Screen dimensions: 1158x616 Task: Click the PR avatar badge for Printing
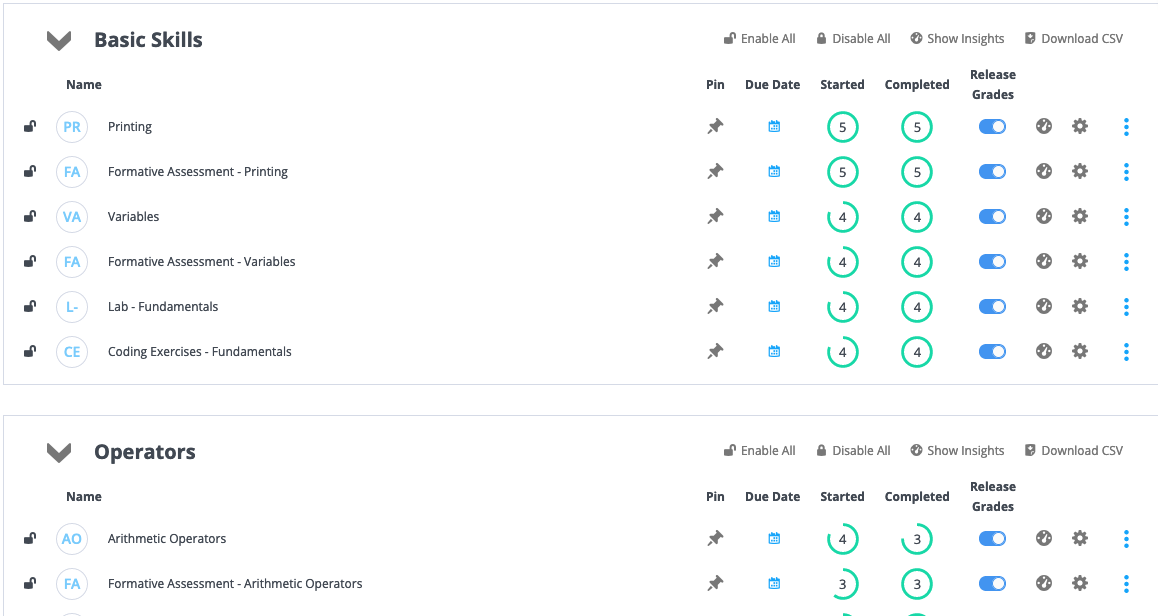point(72,127)
